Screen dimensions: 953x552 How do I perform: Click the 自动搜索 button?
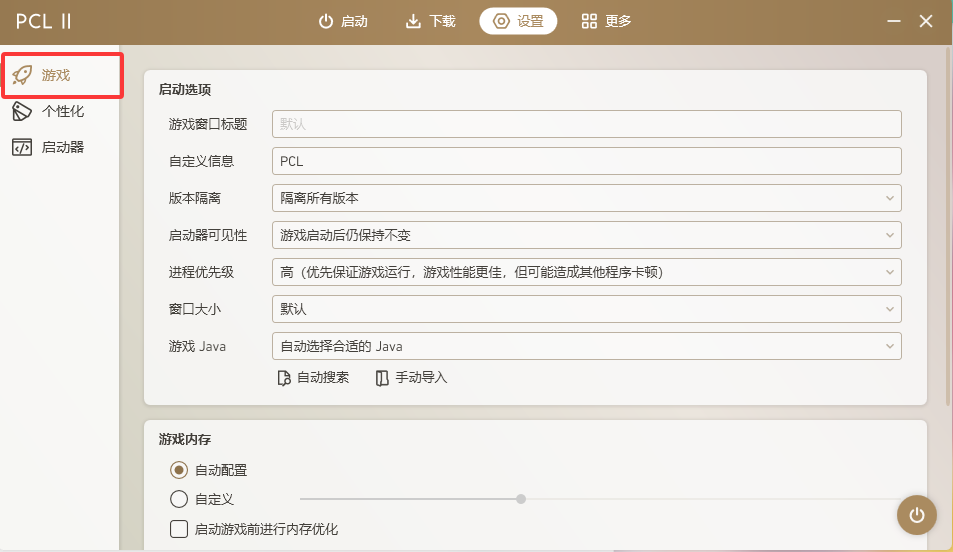point(313,378)
